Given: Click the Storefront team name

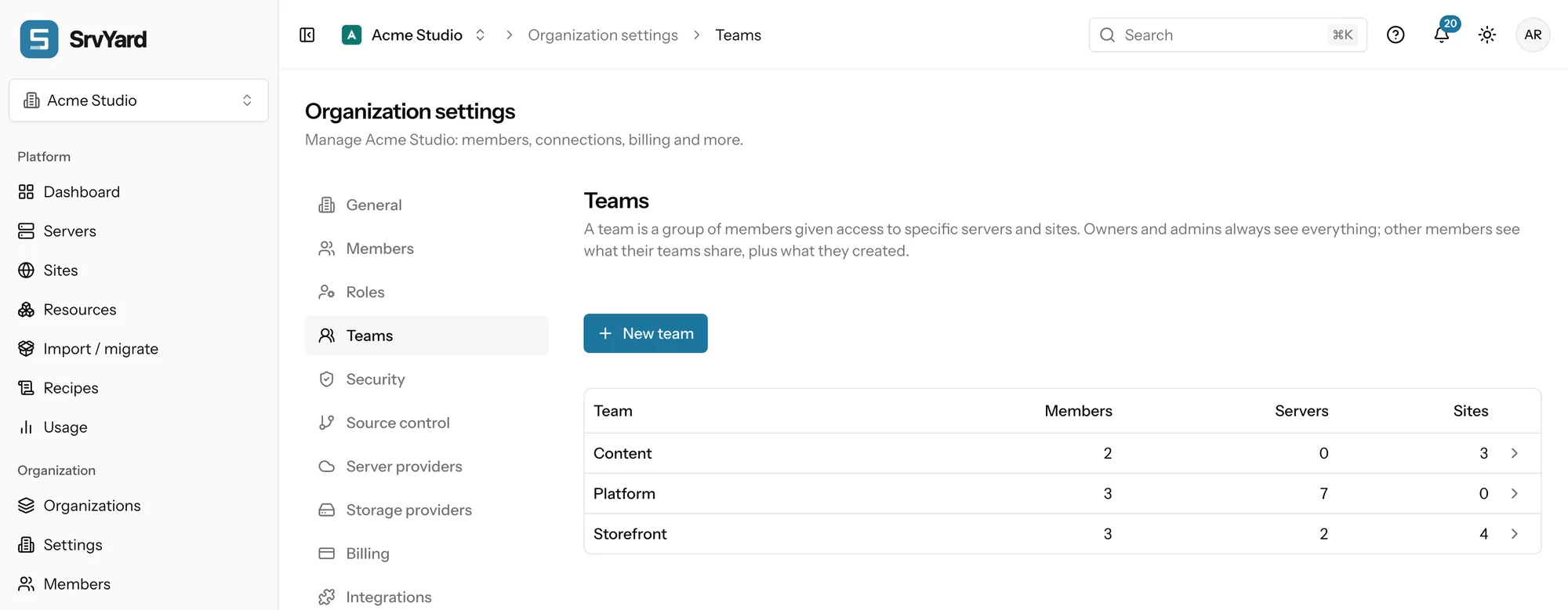Looking at the screenshot, I should 630,534.
